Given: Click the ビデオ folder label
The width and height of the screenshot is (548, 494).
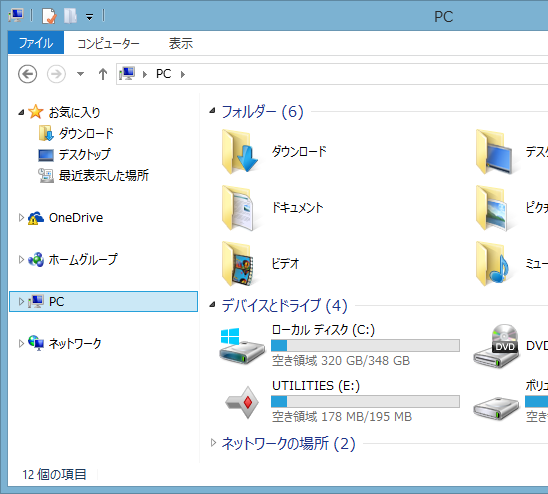Looking at the screenshot, I should (x=285, y=263).
